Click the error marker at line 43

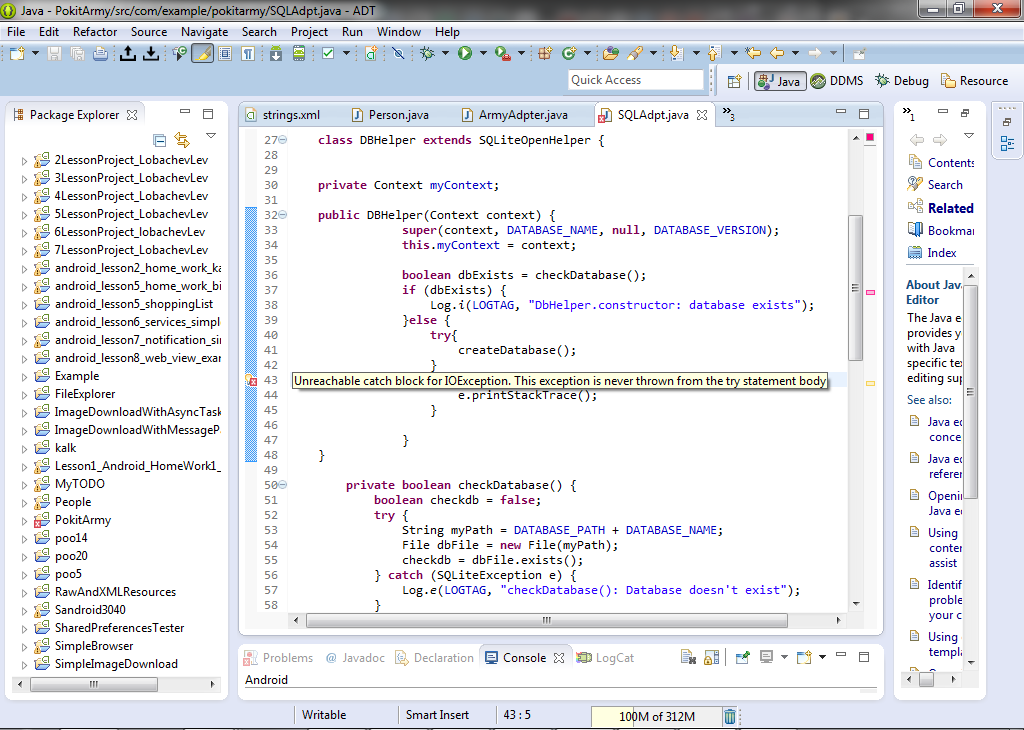(x=251, y=380)
